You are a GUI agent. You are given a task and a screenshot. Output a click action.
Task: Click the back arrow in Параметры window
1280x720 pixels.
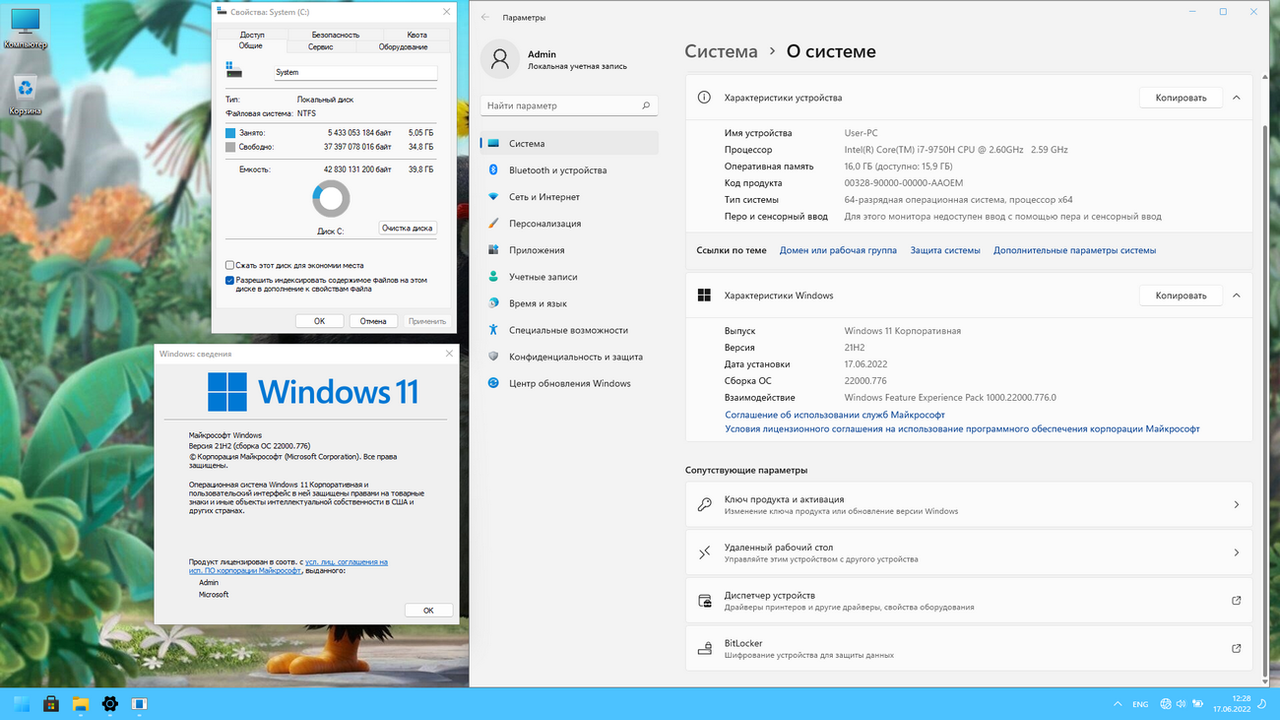click(485, 17)
